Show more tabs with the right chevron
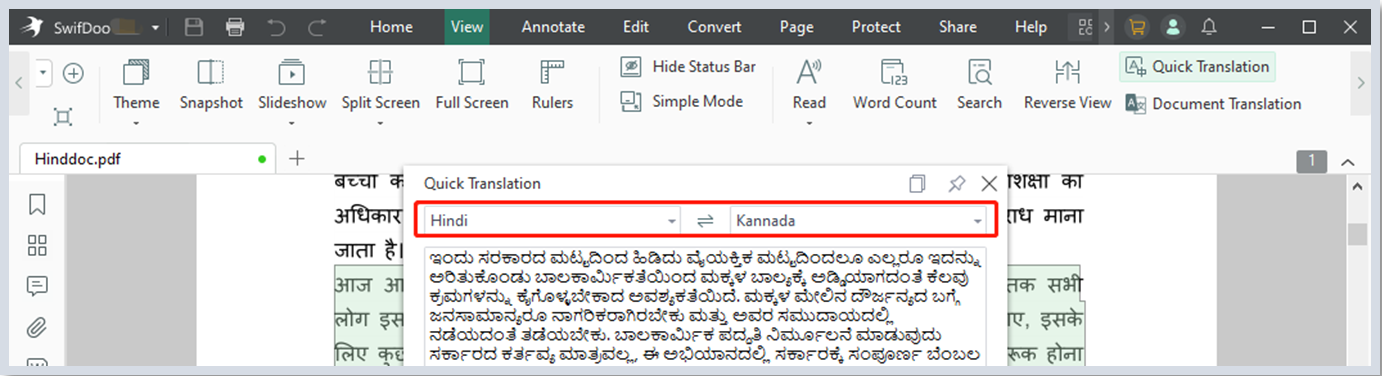Screen dimensions: 1382x376 click(1107, 27)
